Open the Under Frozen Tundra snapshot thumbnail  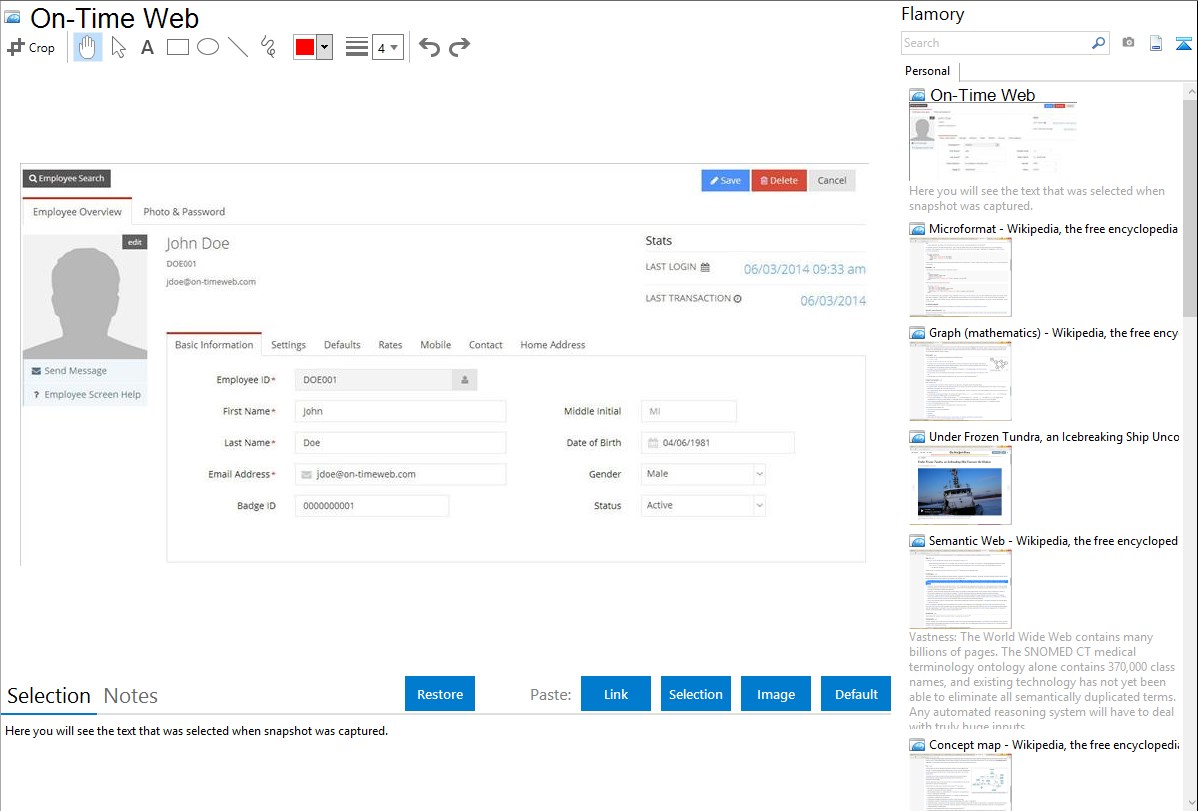(960, 484)
